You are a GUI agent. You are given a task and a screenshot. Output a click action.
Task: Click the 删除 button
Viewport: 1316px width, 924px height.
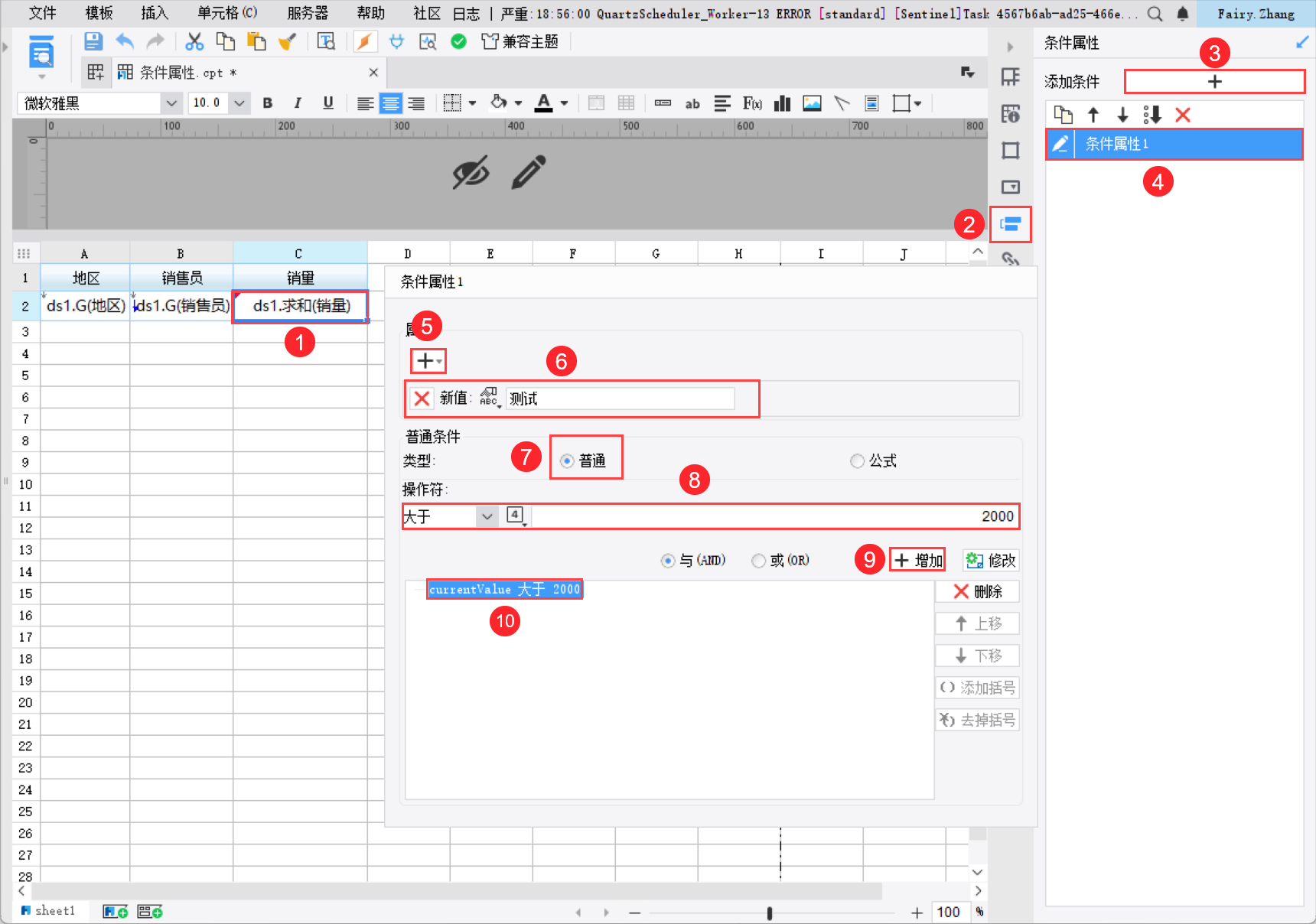(x=977, y=591)
